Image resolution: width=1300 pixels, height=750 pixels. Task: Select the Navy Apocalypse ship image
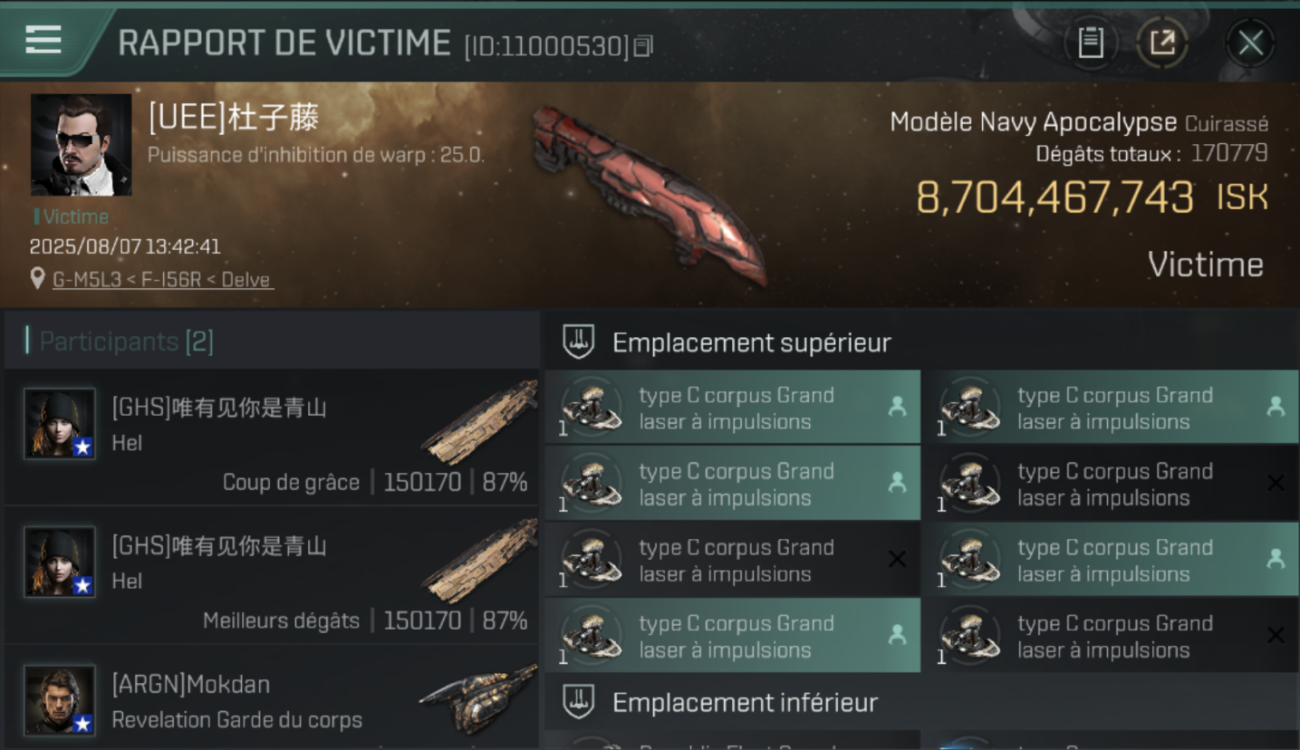648,193
